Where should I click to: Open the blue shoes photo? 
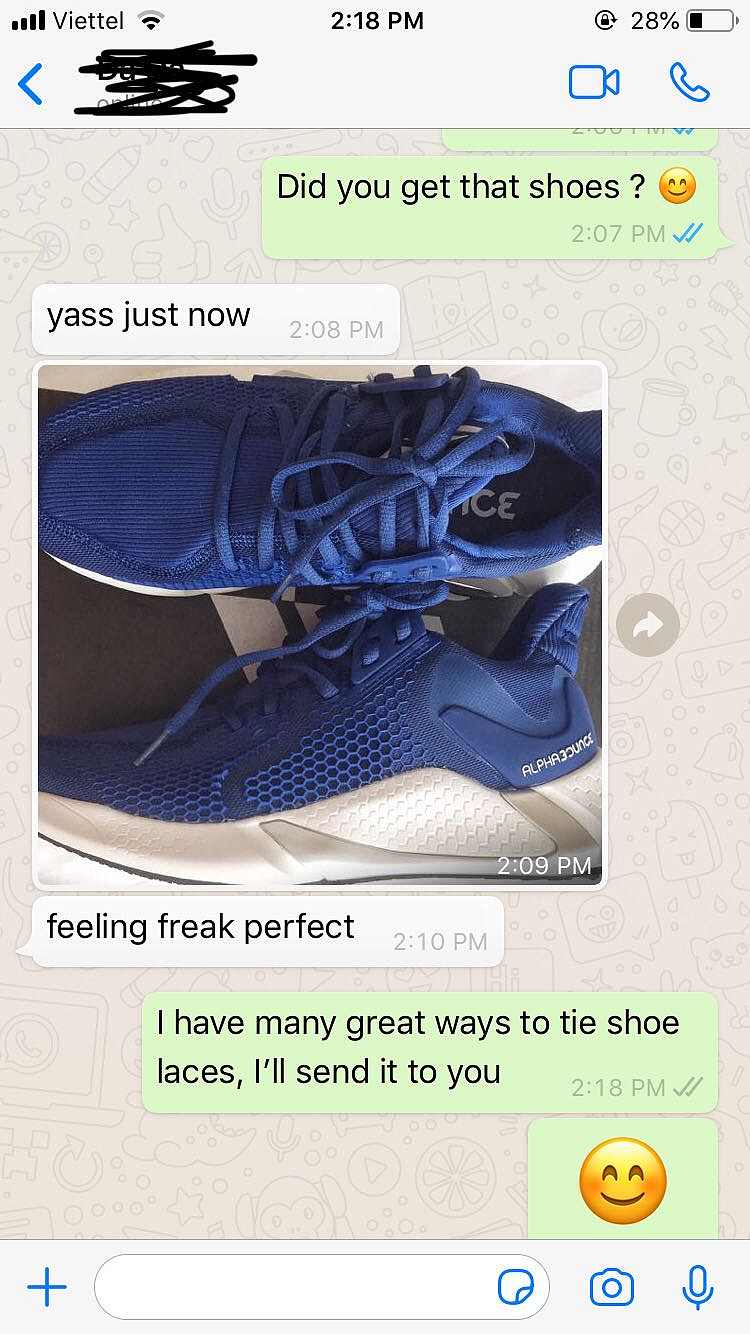click(320, 625)
